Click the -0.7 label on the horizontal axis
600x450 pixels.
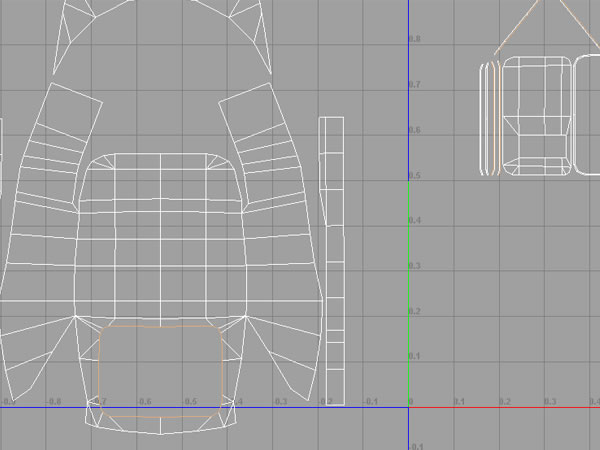99,402
